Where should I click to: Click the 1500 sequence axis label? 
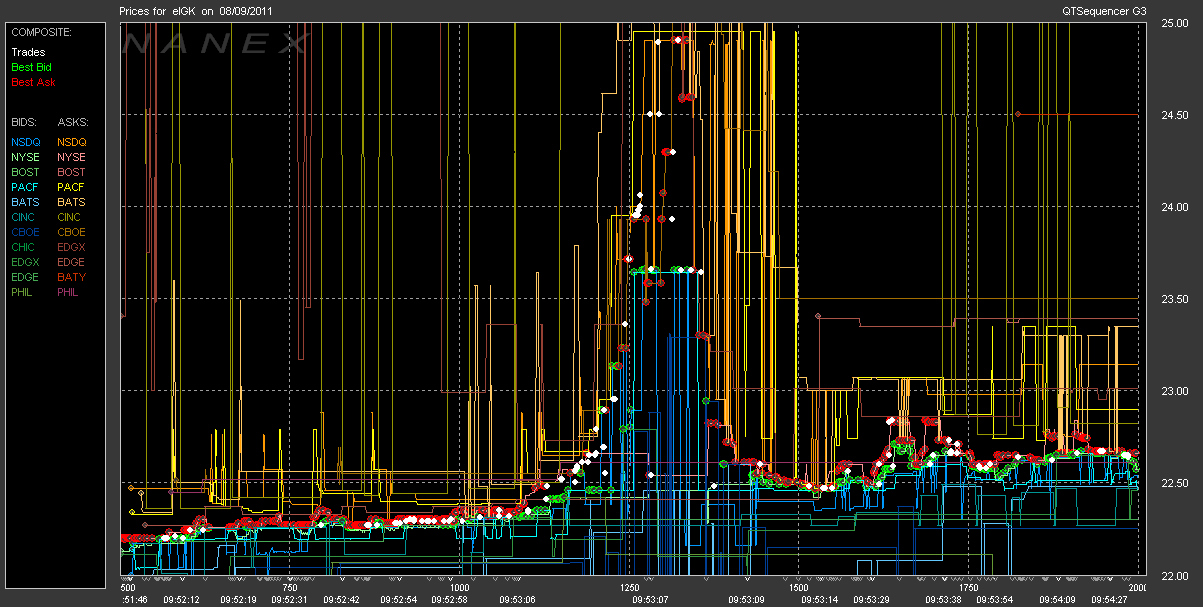(x=798, y=588)
